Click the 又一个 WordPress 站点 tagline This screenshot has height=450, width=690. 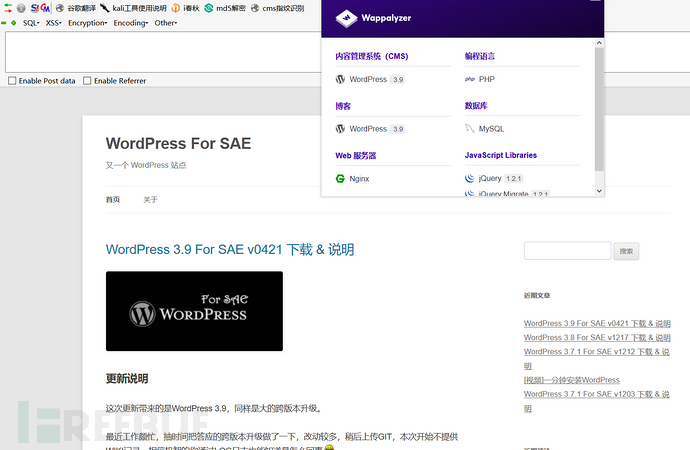146,165
